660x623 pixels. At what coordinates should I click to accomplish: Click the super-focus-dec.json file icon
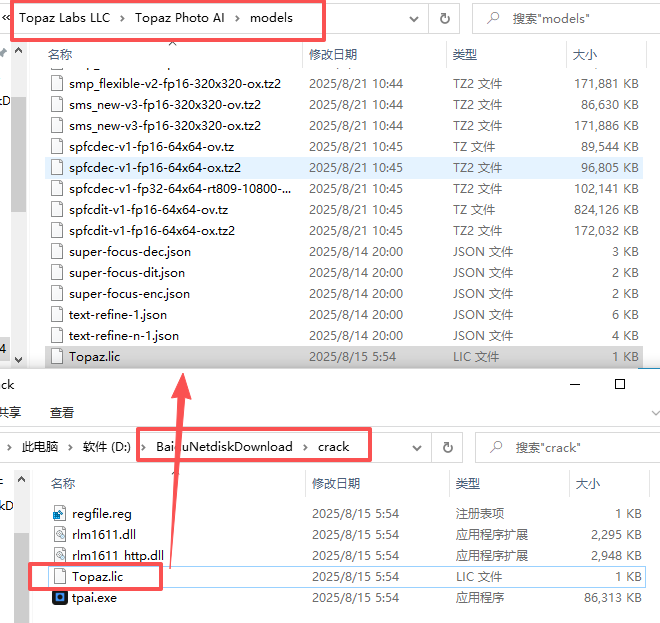(57, 252)
